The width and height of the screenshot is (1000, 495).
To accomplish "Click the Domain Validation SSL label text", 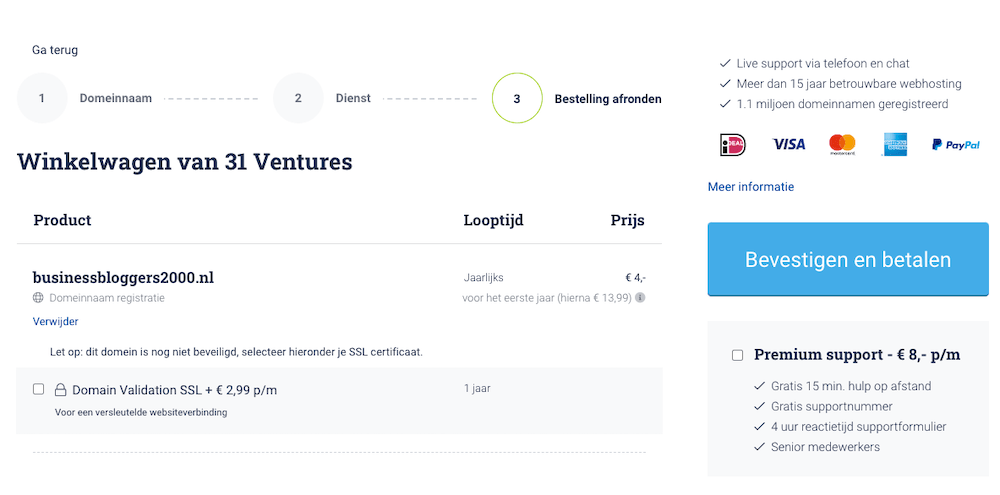I will pos(174,390).
